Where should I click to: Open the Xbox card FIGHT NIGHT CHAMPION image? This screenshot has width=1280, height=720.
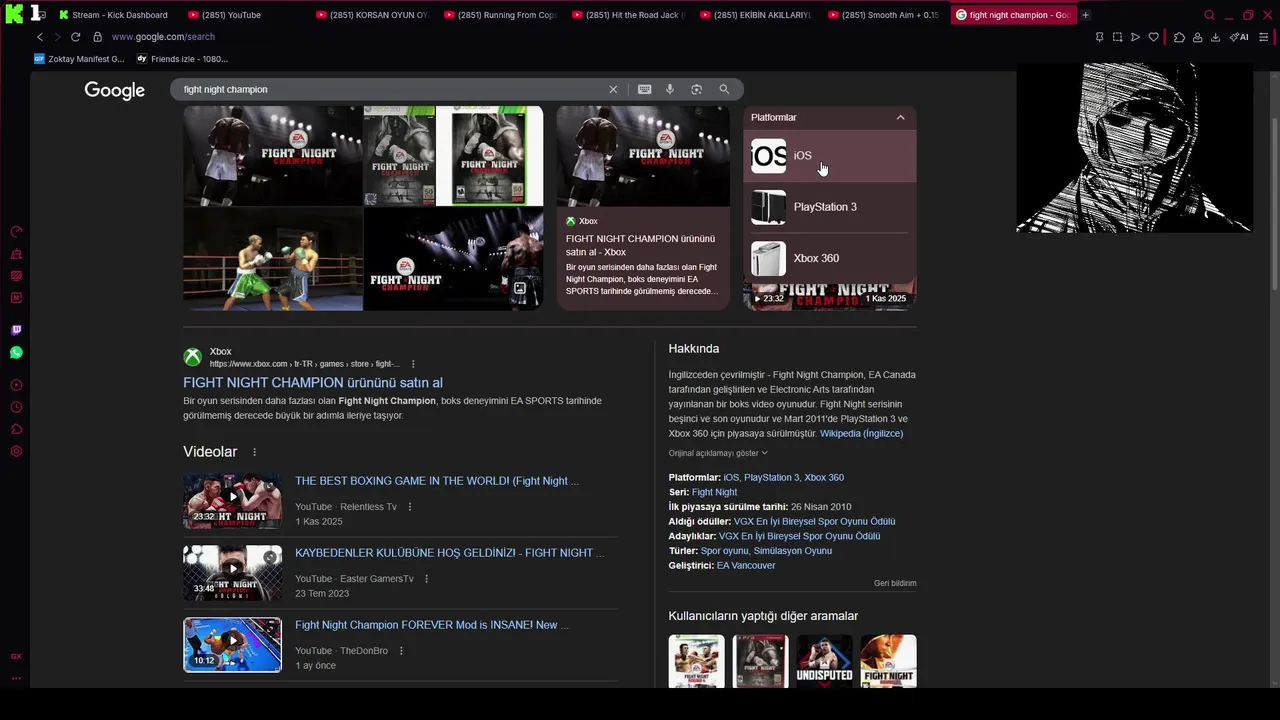pyautogui.click(x=643, y=156)
